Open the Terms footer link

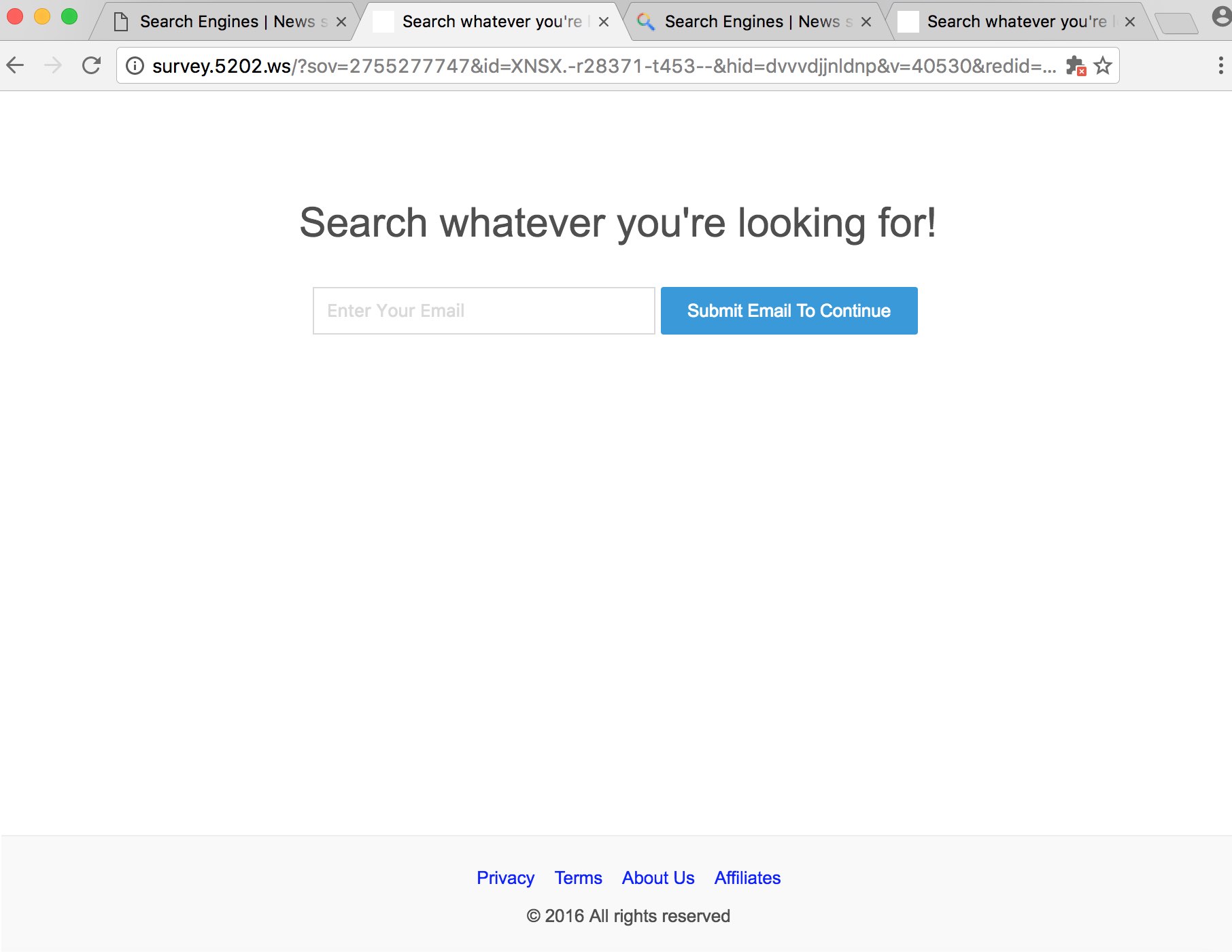tap(578, 878)
